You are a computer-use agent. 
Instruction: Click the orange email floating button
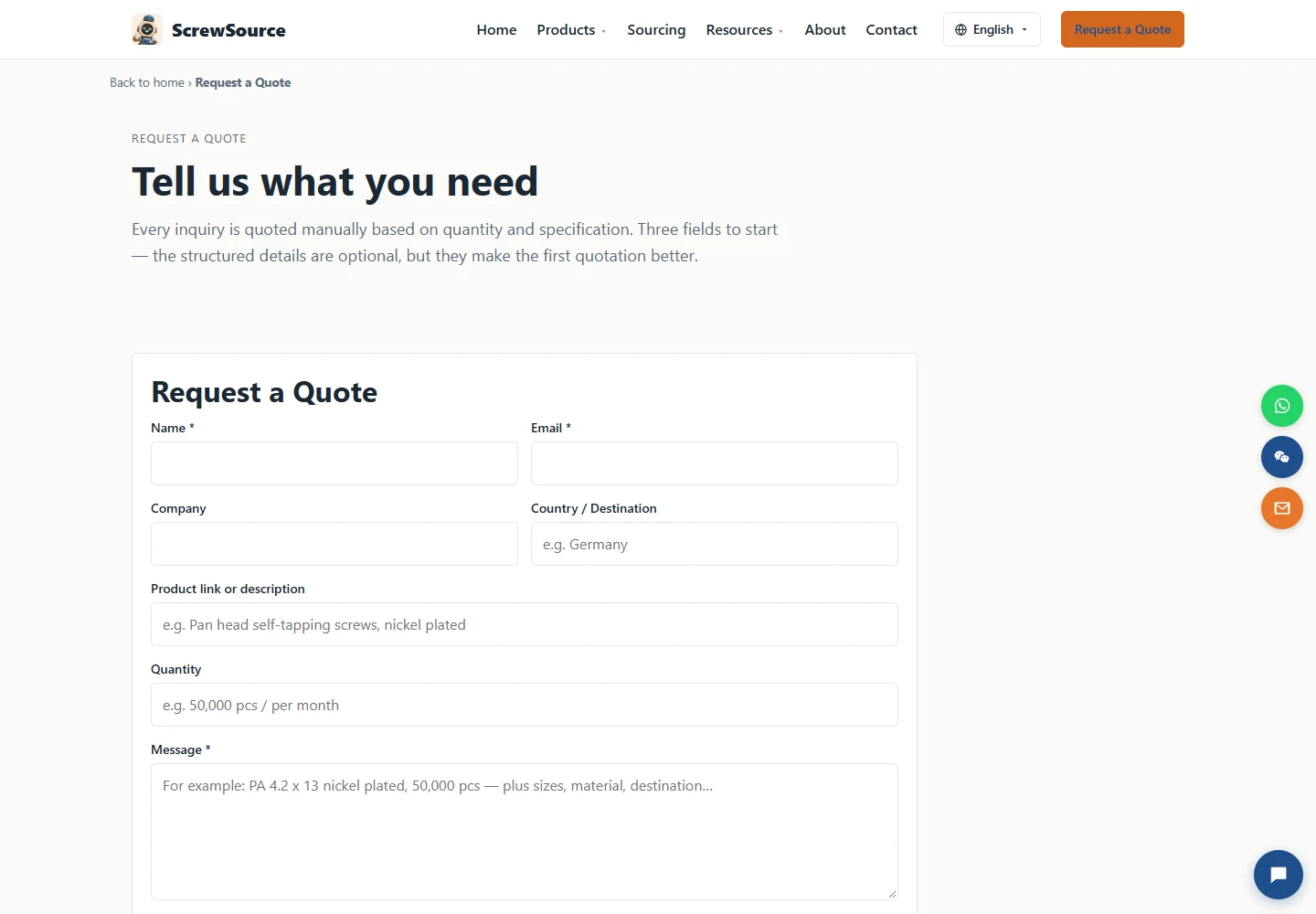tap(1282, 508)
